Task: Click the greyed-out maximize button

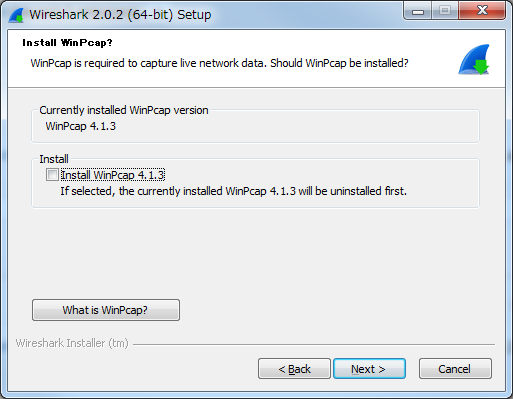Action: point(445,11)
